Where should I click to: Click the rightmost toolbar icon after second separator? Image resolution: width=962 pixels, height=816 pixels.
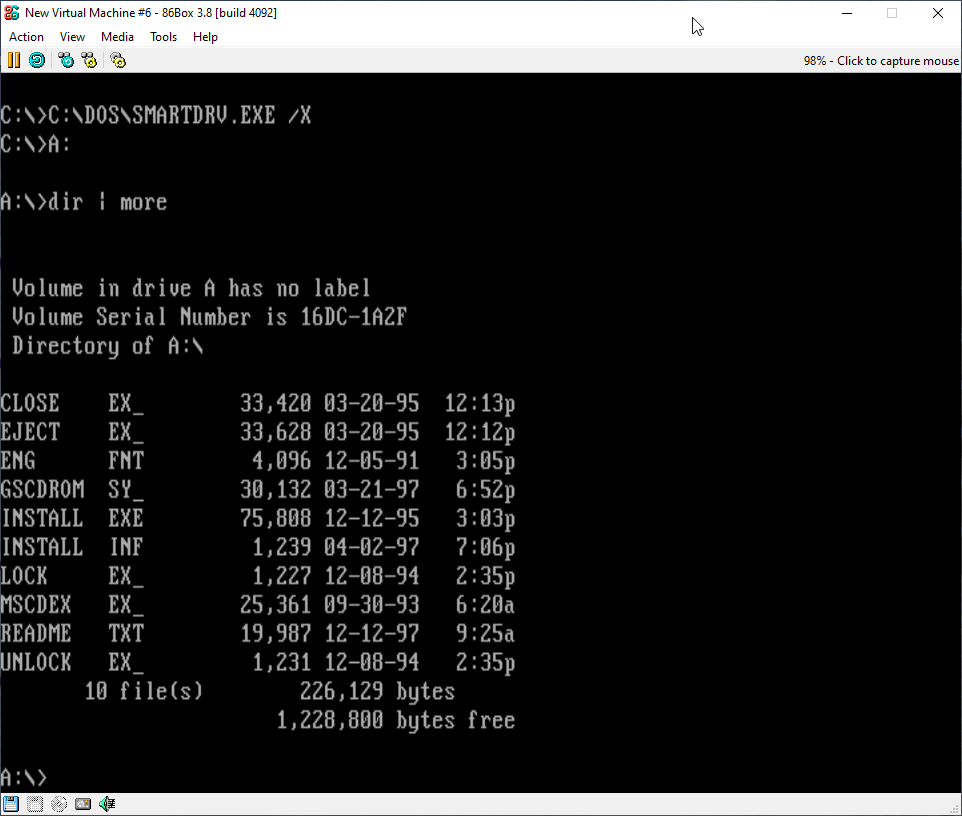118,60
